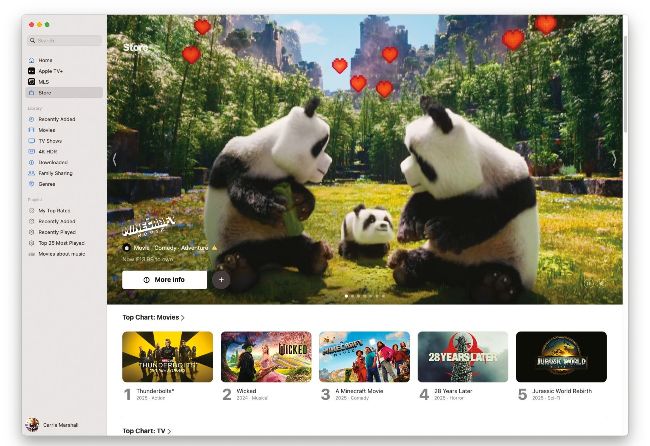
Task: Open Movies in the Library
Action: coord(47,130)
